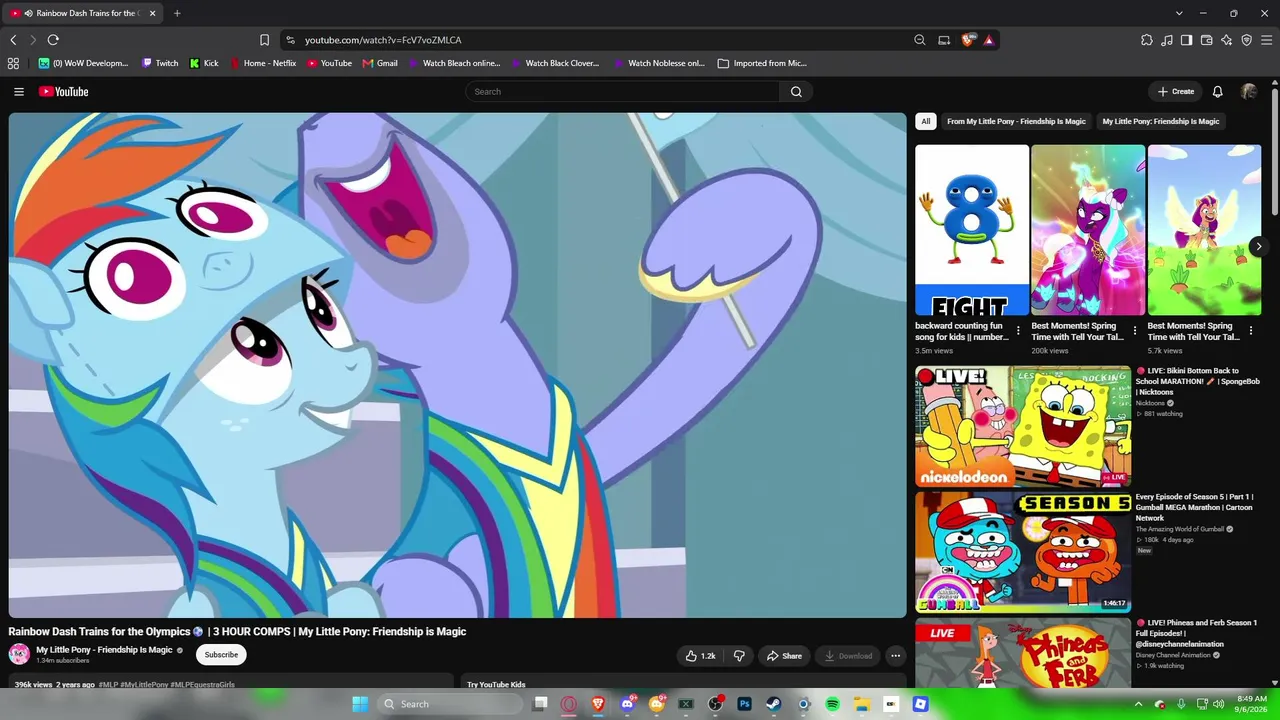Open the Kick bookmark
The image size is (1280, 720).
click(x=204, y=63)
